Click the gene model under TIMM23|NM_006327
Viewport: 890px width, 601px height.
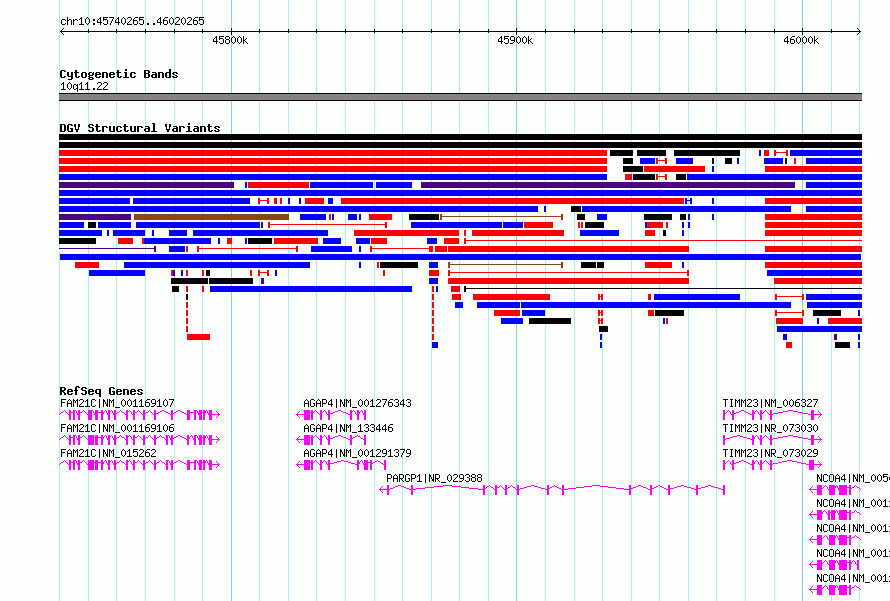[x=772, y=415]
